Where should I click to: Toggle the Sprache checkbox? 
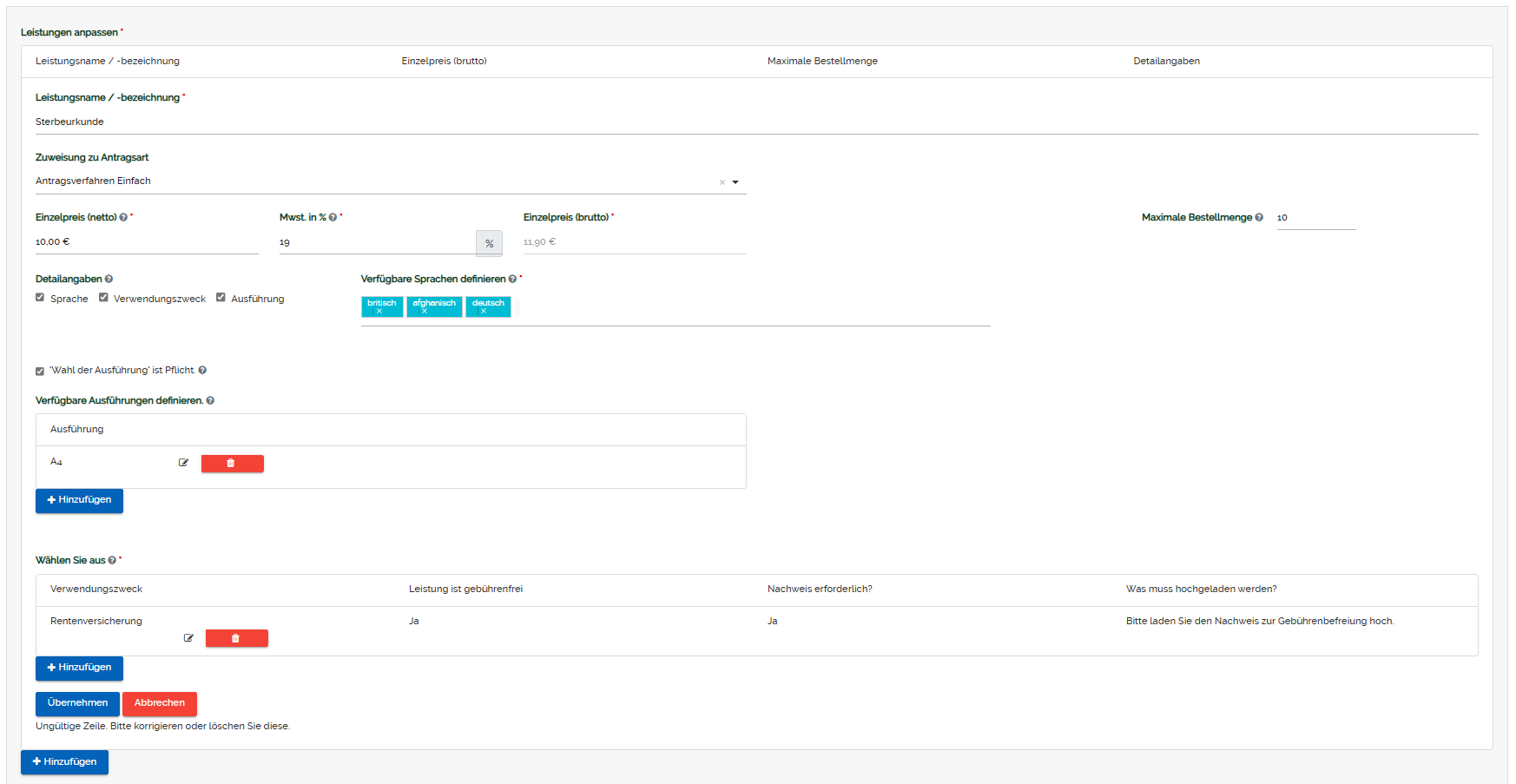(40, 298)
